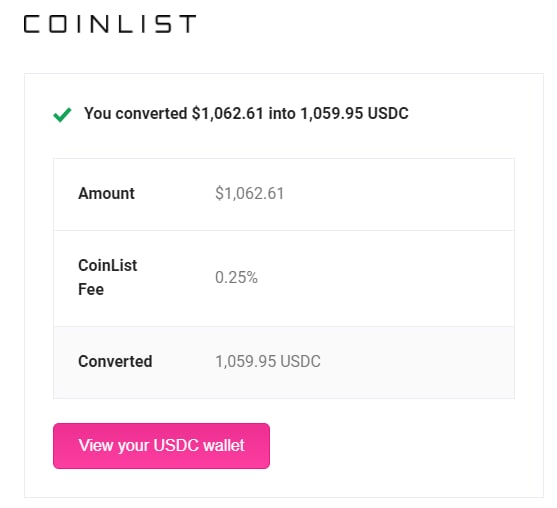Click the $1,062.61 figure in the headline

point(228,114)
